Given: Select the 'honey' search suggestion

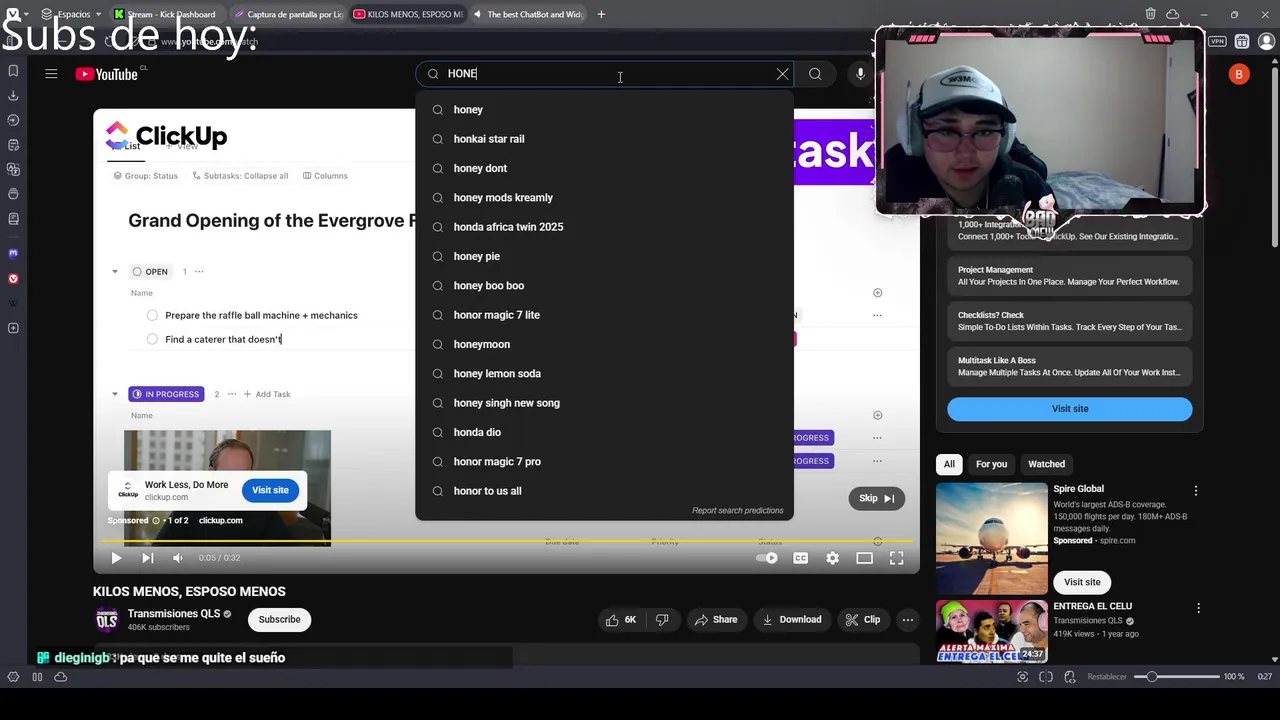Looking at the screenshot, I should point(604,110).
